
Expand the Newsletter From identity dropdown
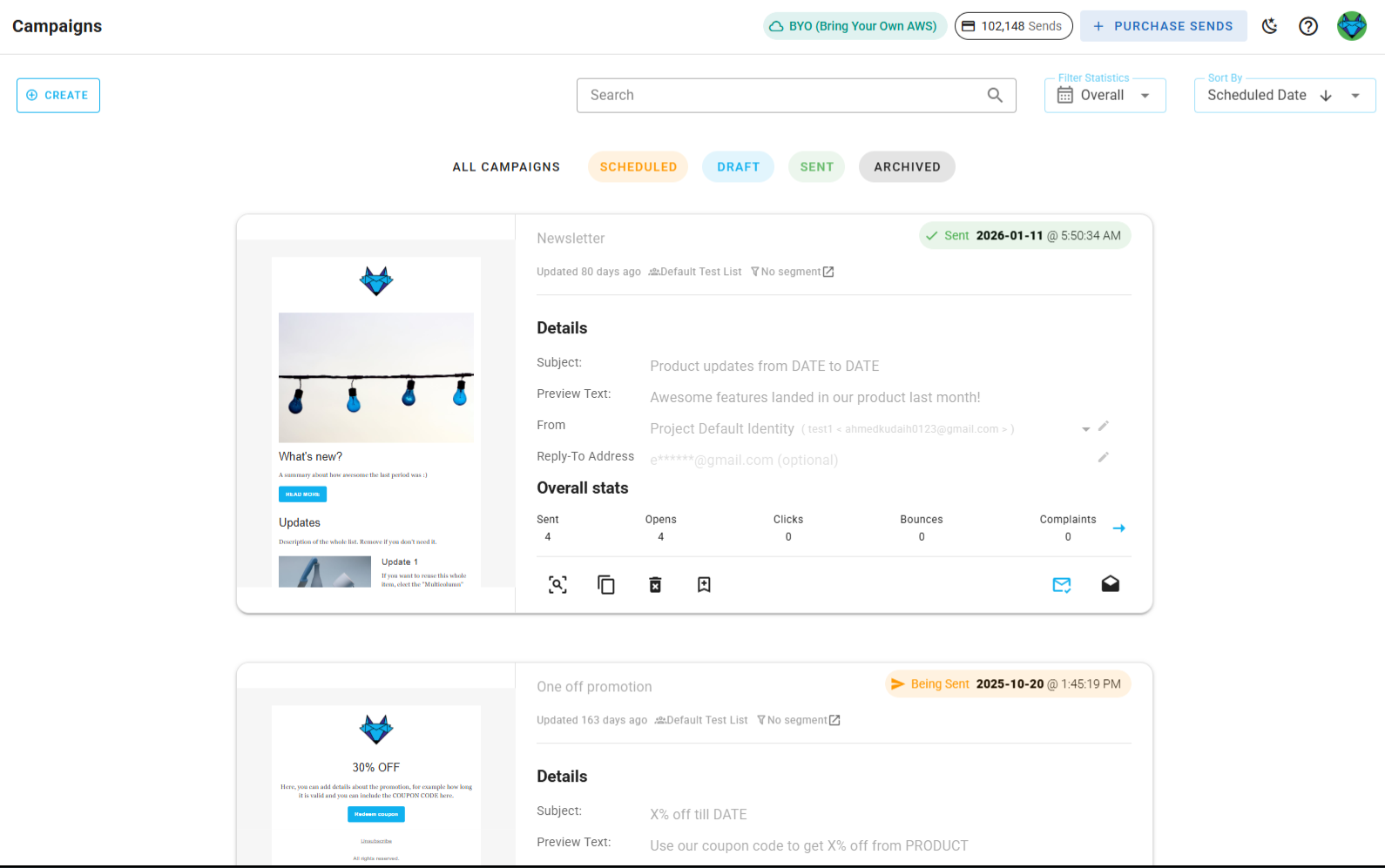tap(1086, 429)
